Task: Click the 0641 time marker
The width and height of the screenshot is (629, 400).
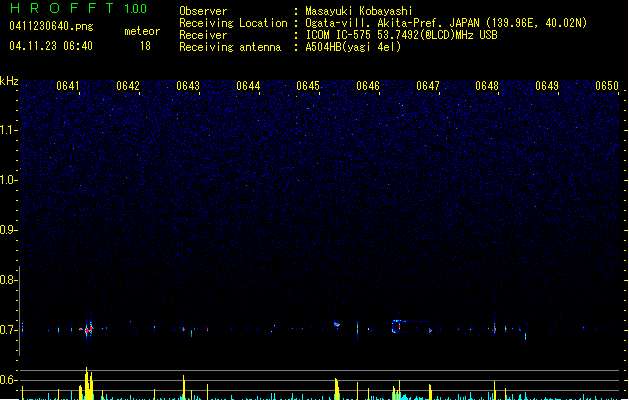Action: [x=68, y=86]
